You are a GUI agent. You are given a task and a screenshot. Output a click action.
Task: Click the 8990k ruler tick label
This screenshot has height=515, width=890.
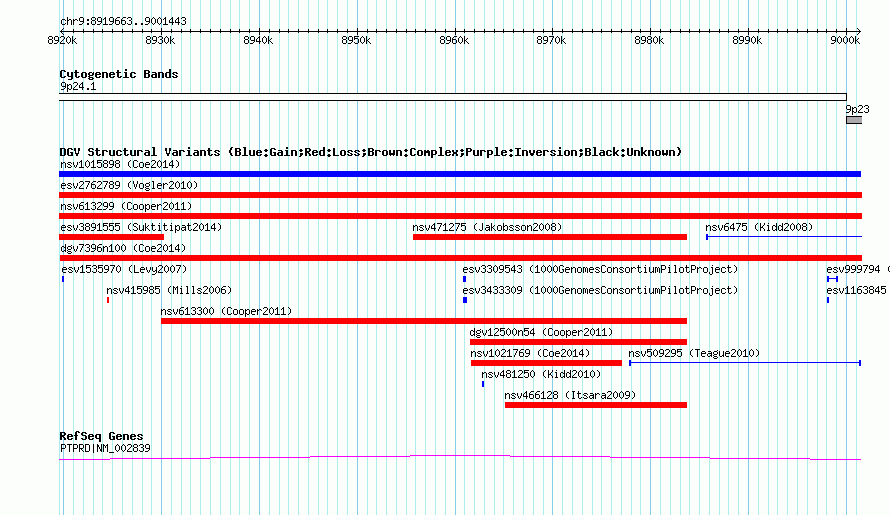(x=748, y=40)
